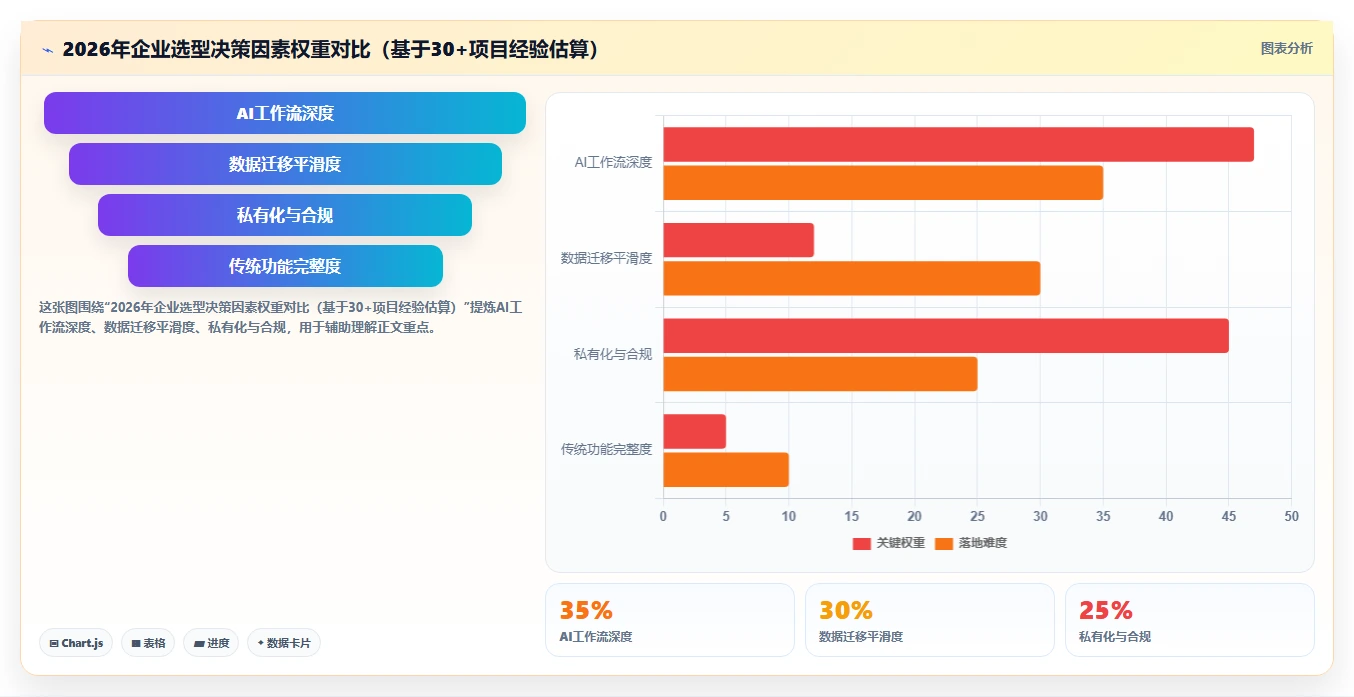Select the 传统功能完整度 funnel bar

click(x=285, y=266)
